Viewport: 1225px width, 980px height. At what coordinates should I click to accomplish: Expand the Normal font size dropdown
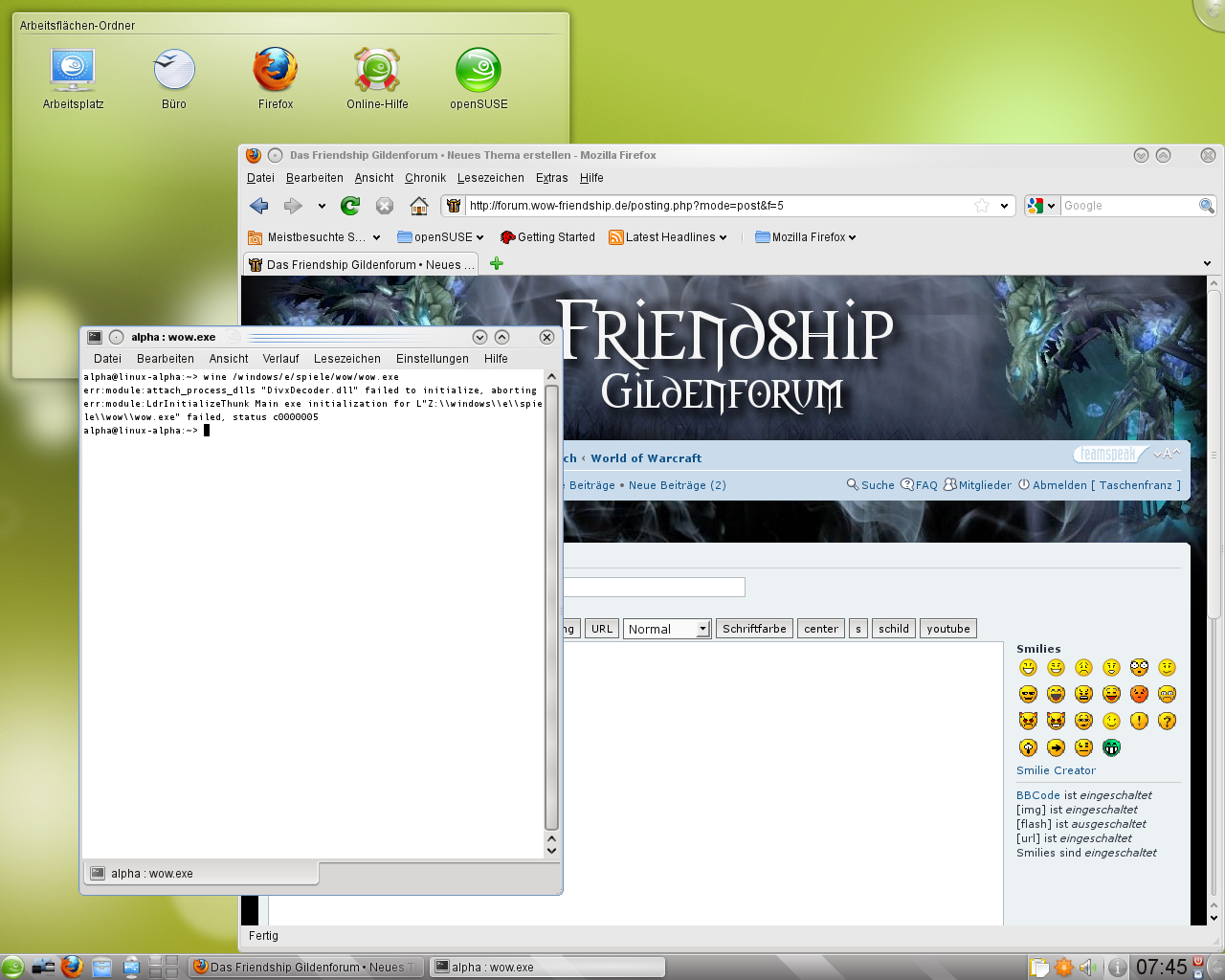[x=667, y=629]
